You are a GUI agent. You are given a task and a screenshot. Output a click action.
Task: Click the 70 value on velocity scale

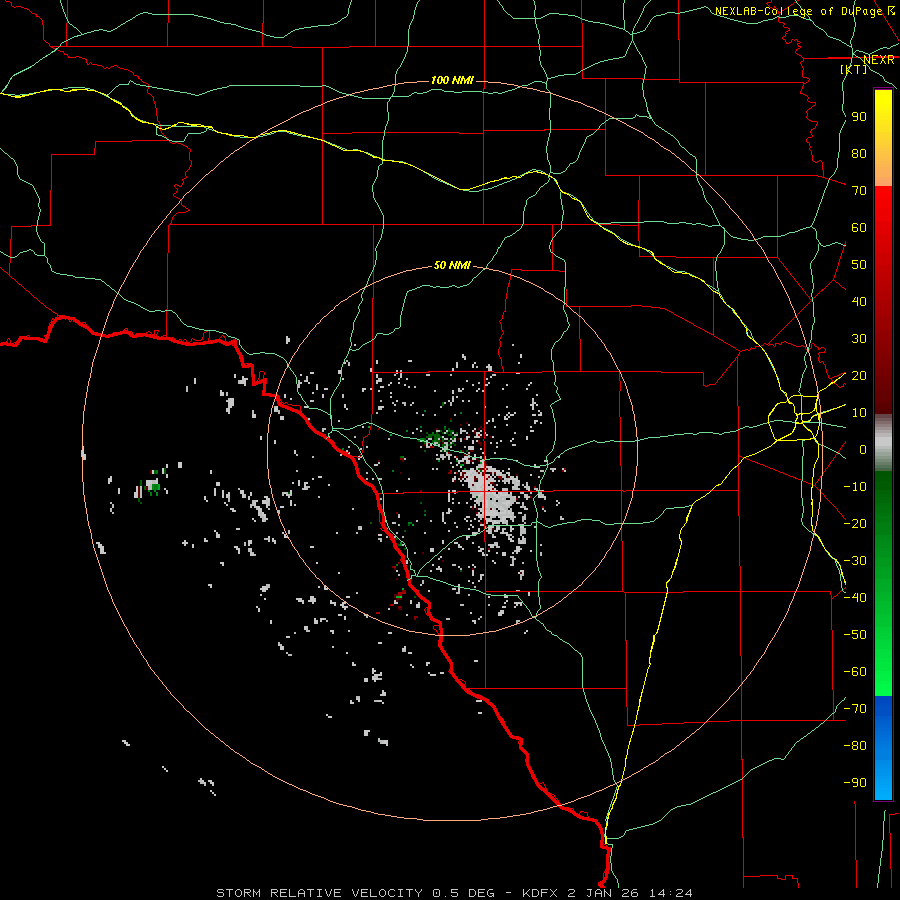coord(859,191)
